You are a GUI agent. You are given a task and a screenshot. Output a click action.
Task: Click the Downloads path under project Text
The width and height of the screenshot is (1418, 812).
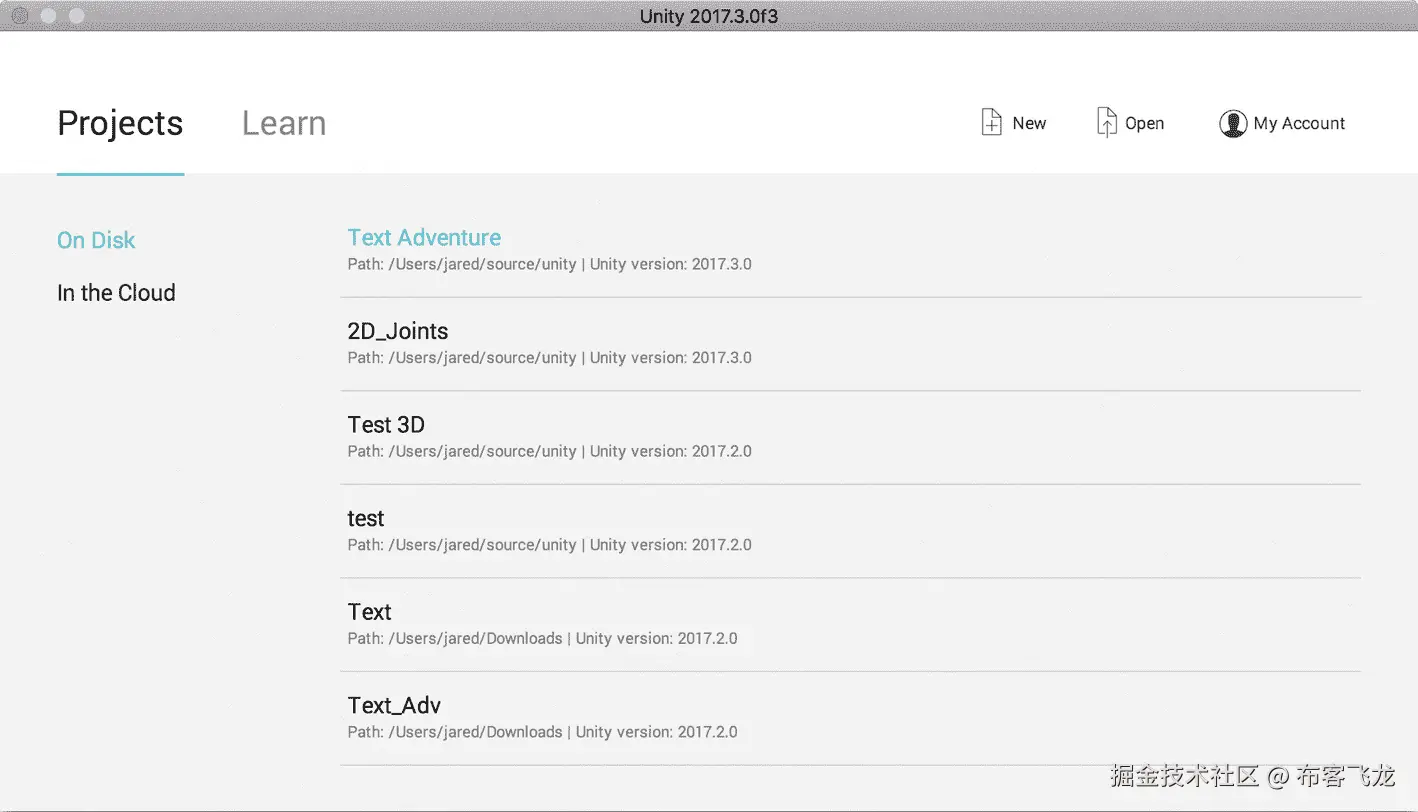542,638
